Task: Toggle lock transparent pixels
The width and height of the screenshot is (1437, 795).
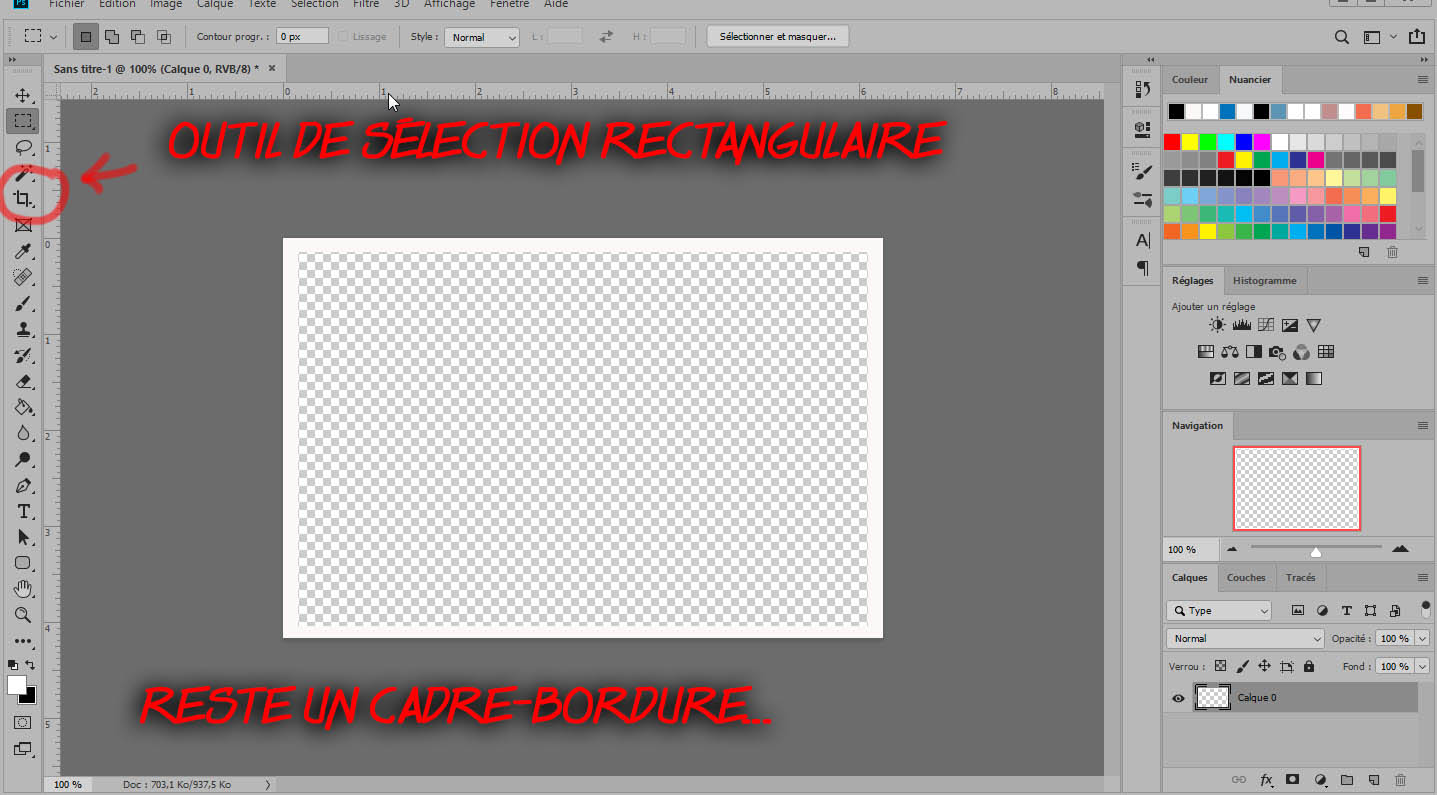Action: (1220, 666)
